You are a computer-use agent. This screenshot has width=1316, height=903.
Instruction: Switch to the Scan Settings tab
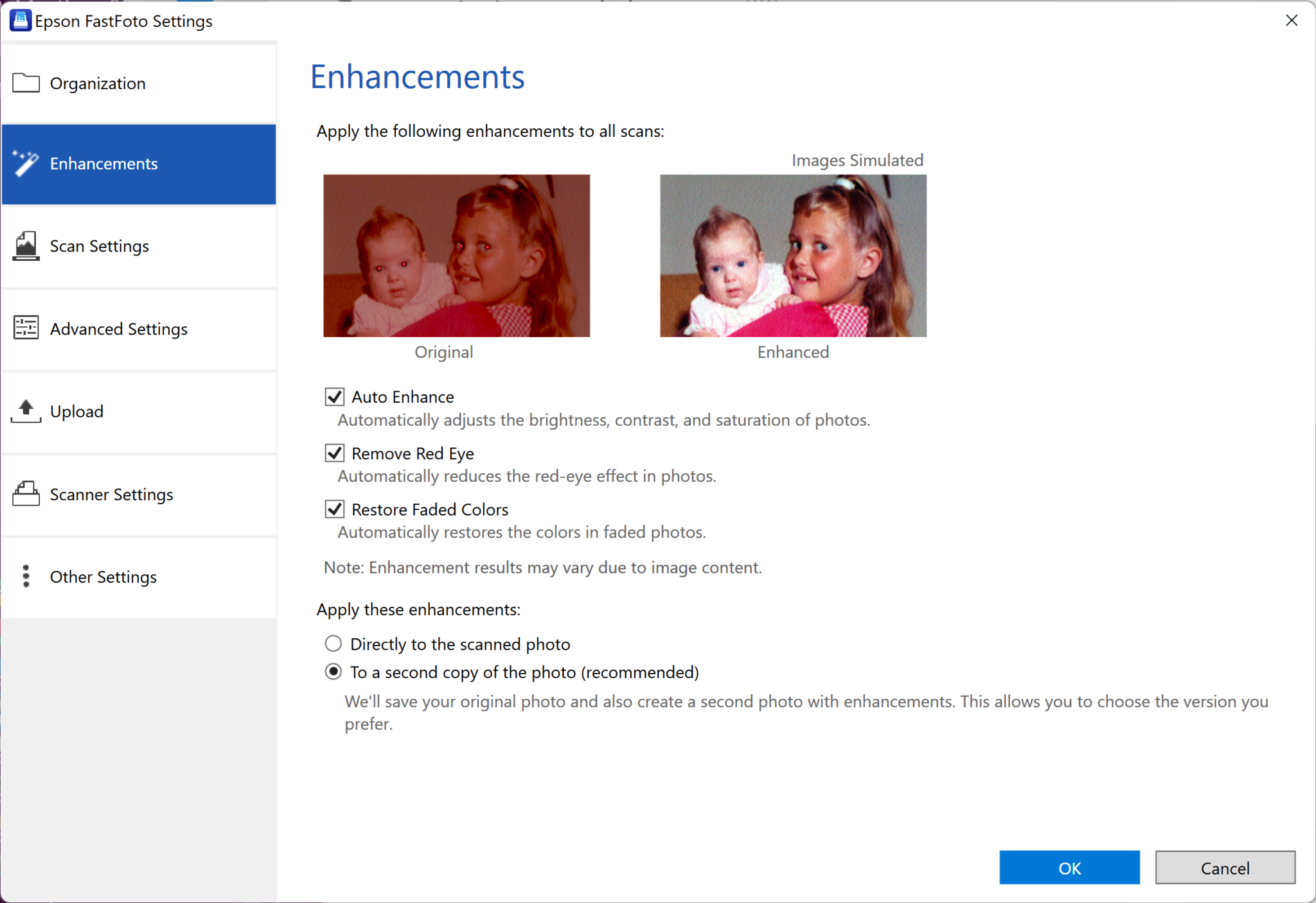coord(139,246)
